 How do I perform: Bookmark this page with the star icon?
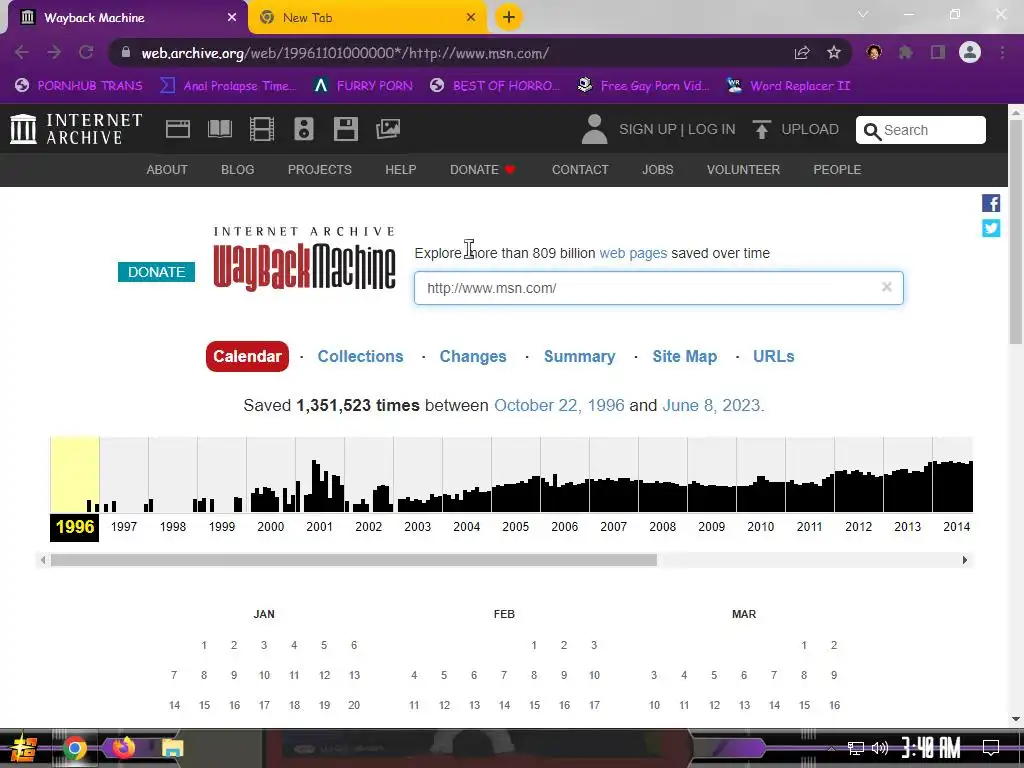[x=834, y=53]
